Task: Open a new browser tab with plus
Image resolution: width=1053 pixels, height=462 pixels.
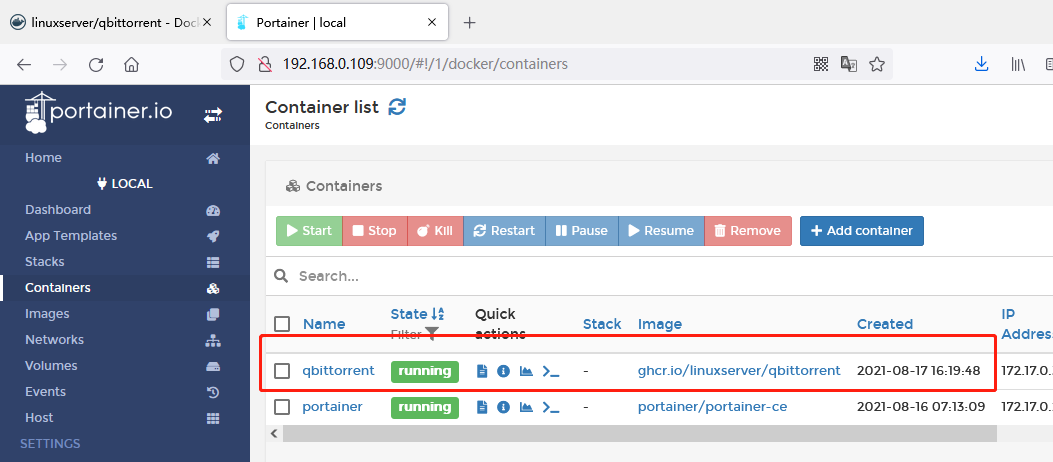Action: [469, 23]
